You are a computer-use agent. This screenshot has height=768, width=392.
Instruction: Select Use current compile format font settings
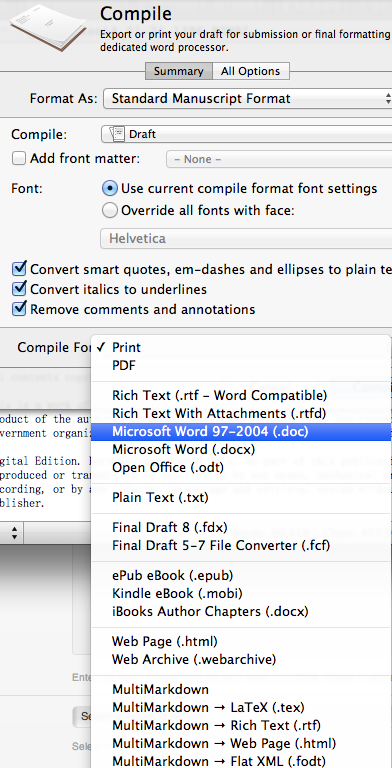click(111, 189)
